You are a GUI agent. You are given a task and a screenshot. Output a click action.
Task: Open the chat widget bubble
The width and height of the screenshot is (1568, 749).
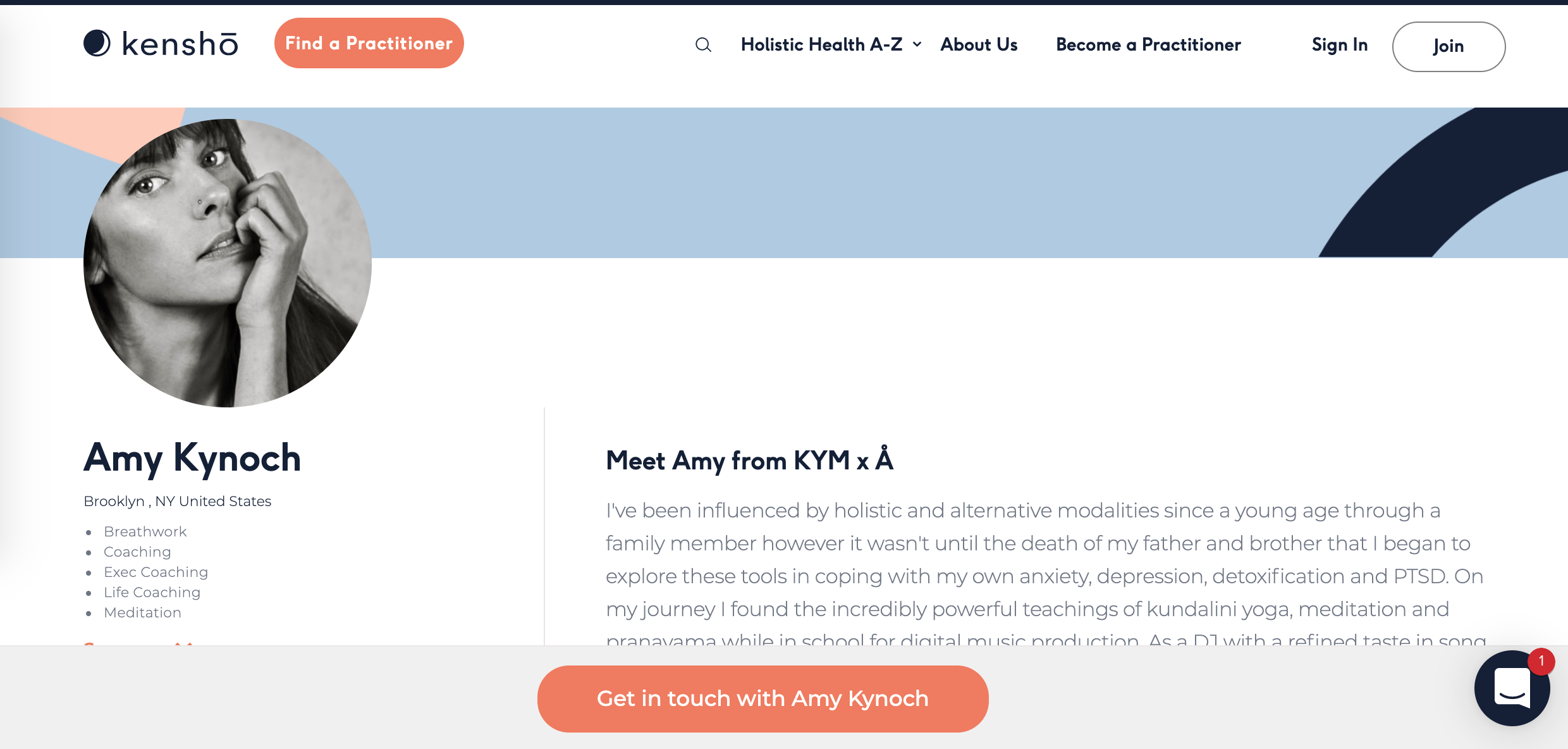pos(1511,690)
